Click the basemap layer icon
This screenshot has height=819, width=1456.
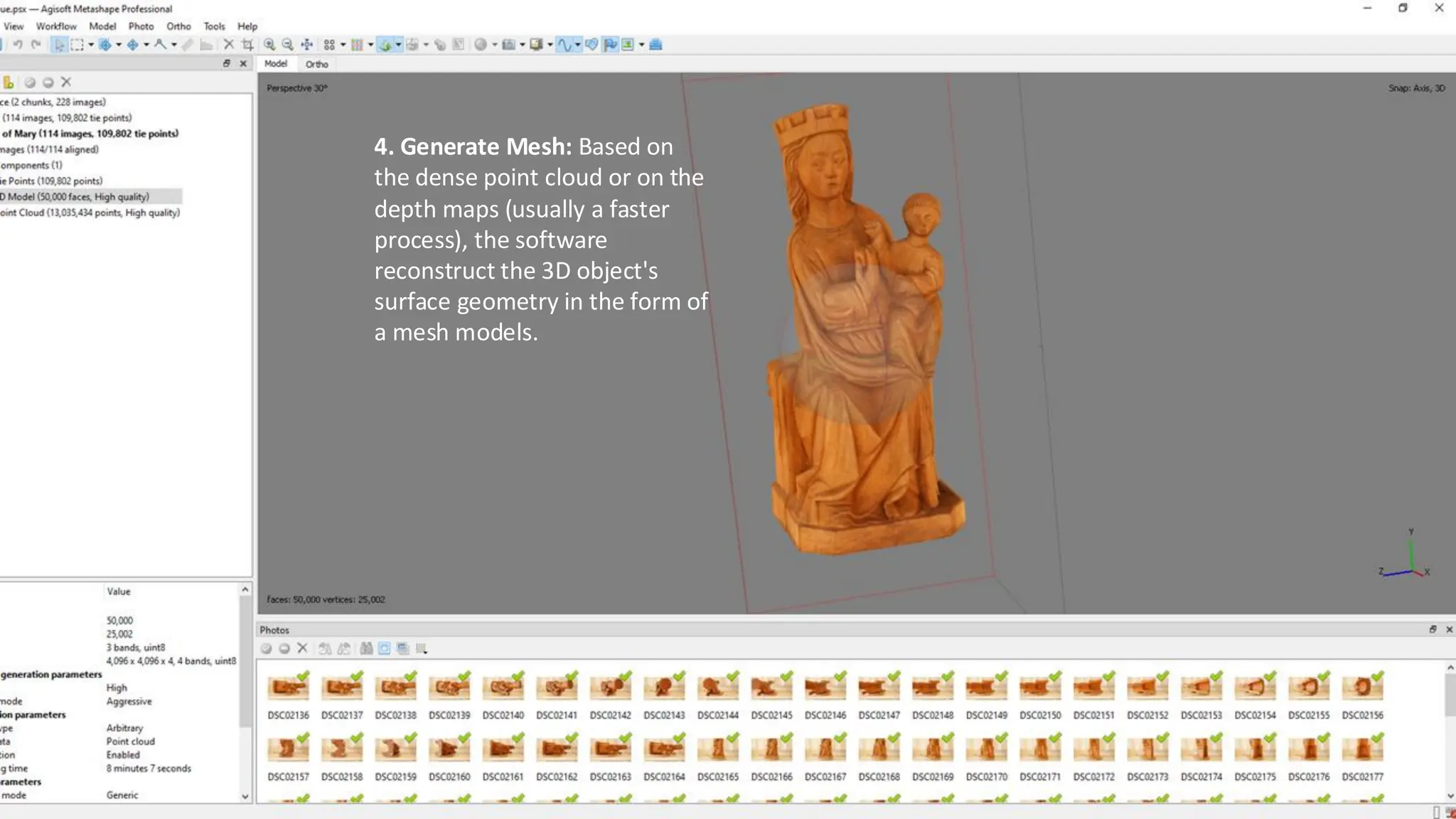655,45
